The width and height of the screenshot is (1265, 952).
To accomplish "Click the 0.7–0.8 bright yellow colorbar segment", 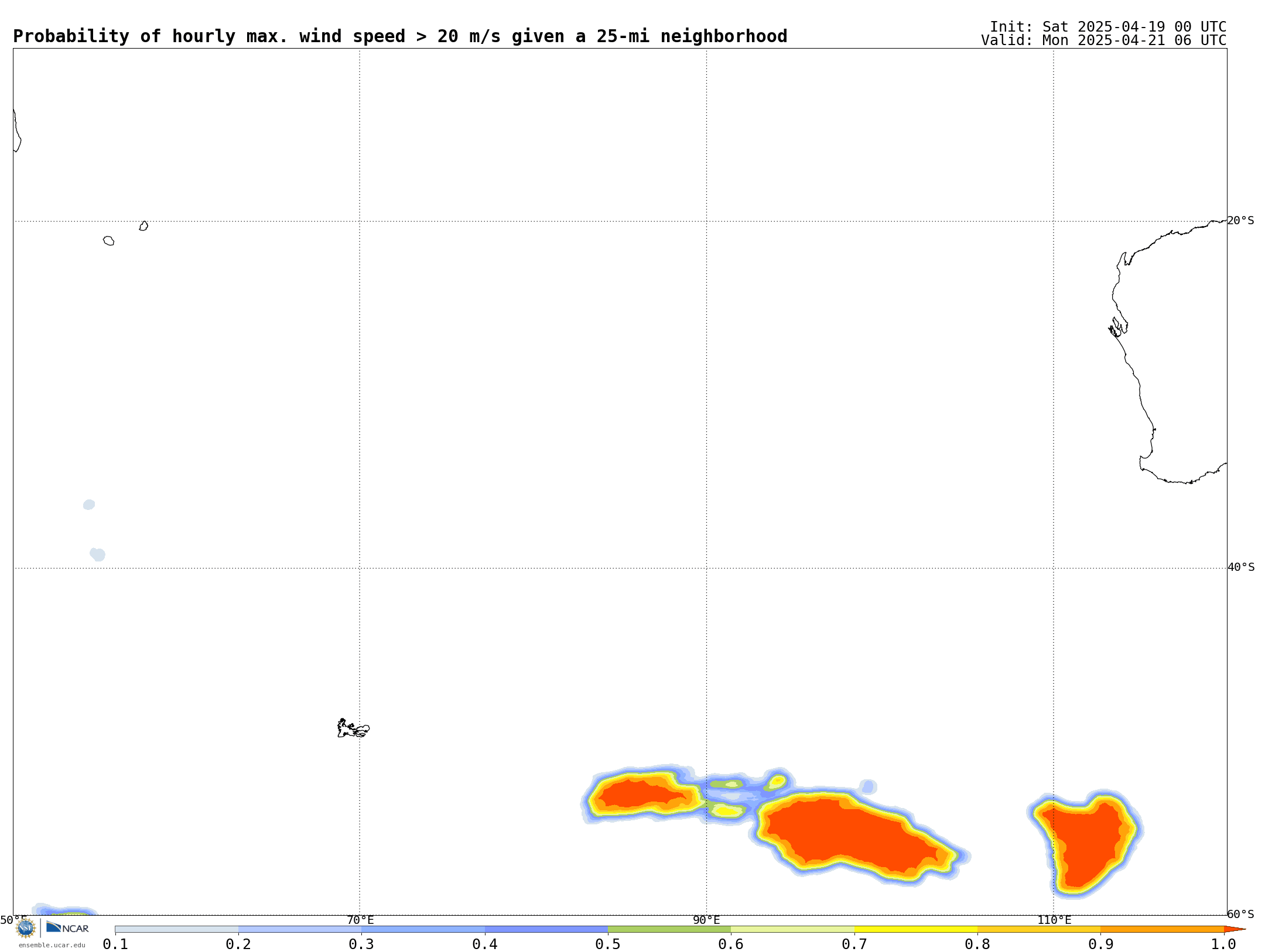I will click(916, 929).
